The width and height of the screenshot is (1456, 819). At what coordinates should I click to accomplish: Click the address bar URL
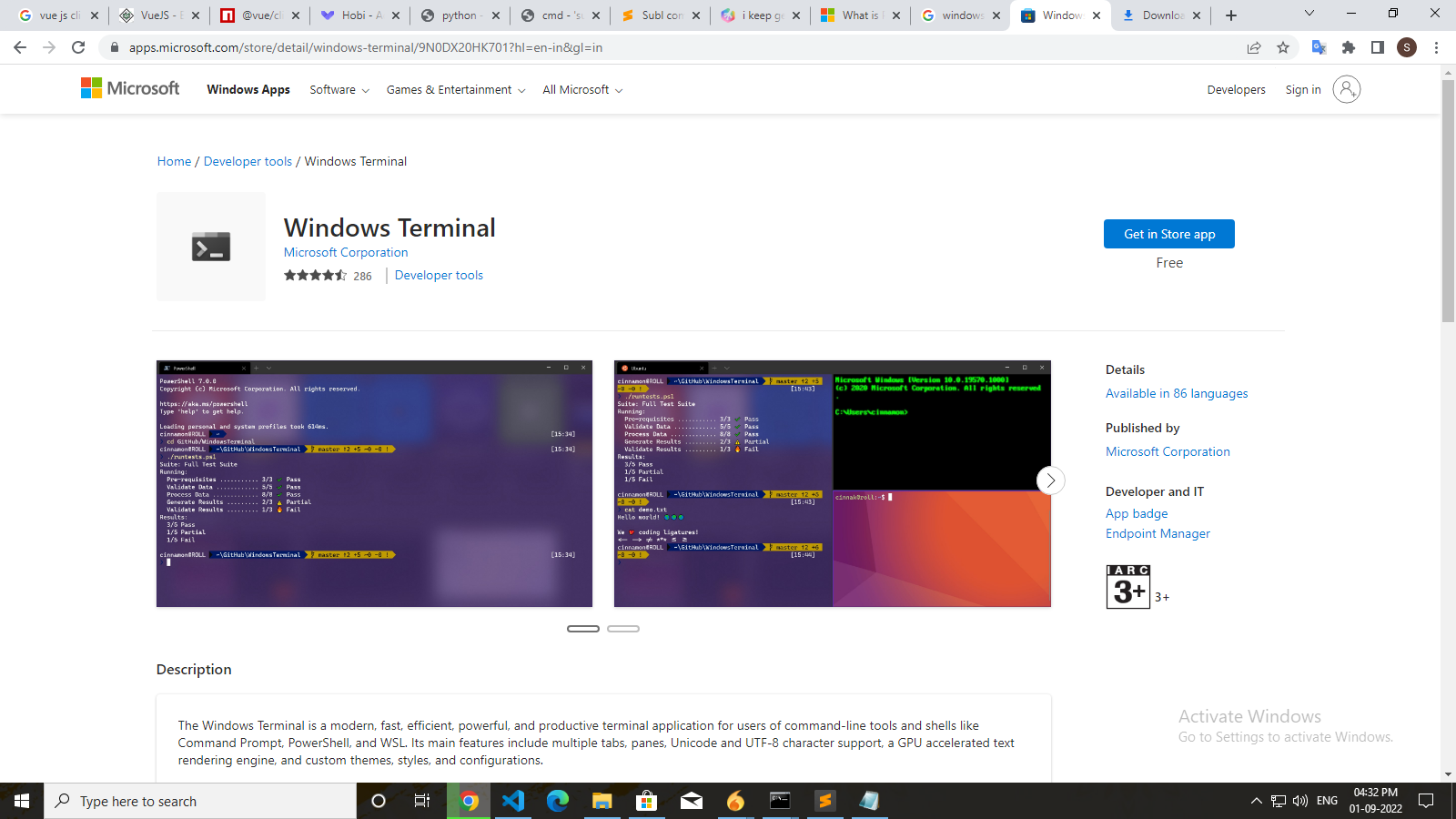tap(365, 47)
